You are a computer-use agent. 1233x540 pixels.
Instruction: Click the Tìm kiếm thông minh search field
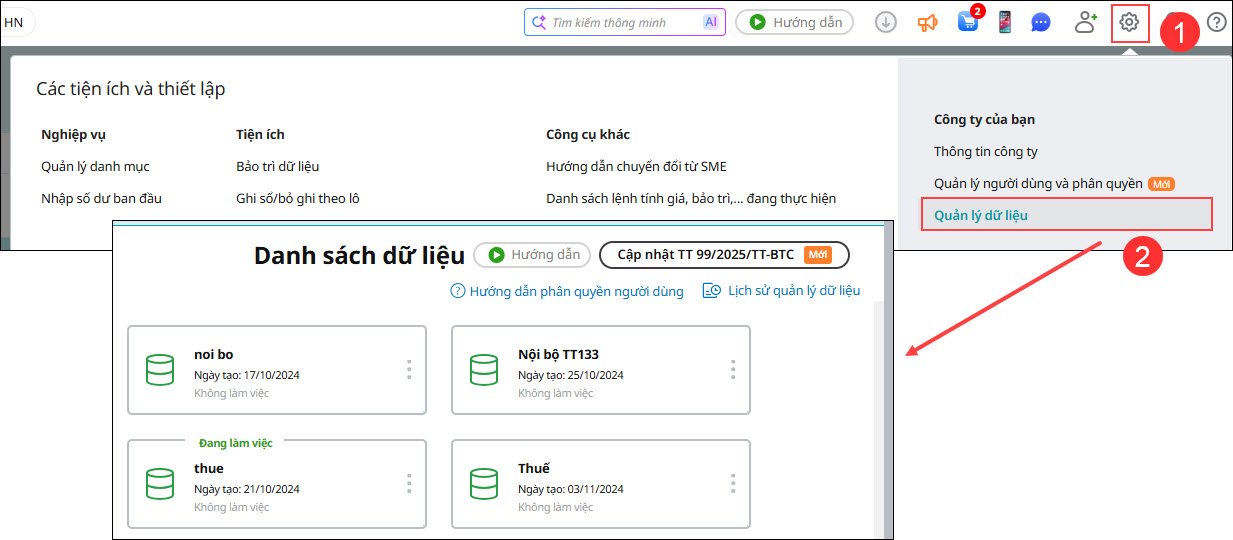(x=622, y=22)
